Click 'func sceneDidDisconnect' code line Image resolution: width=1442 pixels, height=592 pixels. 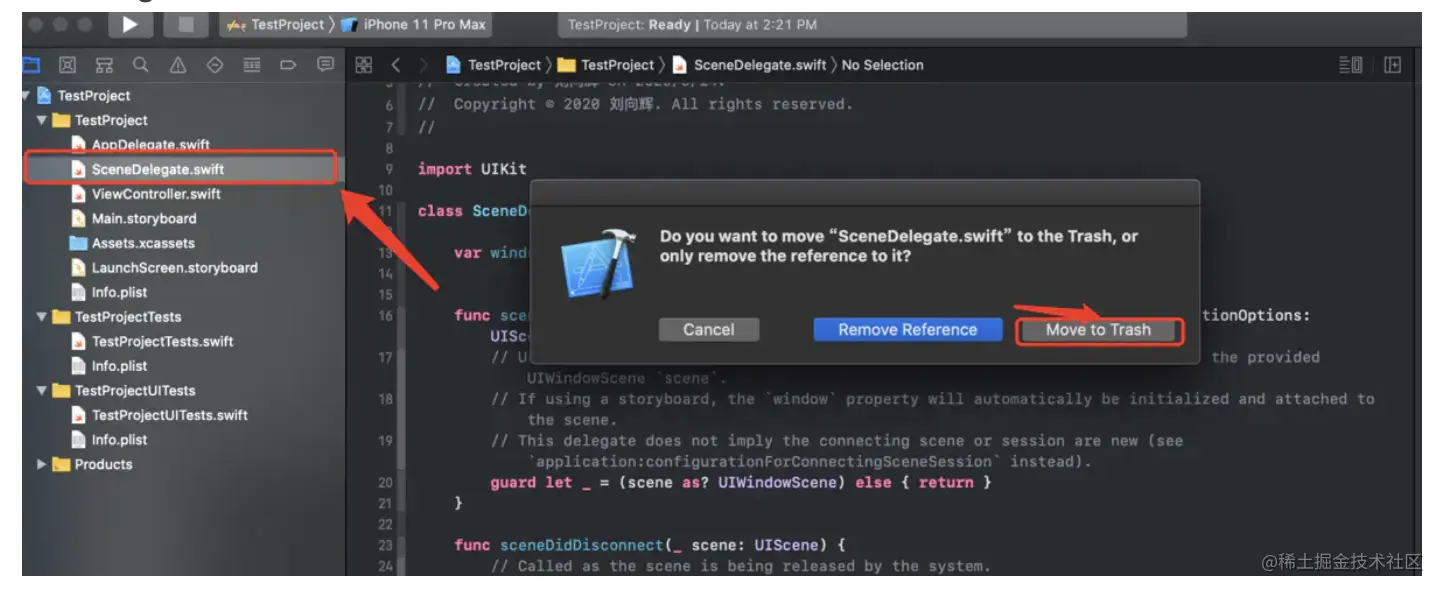650,545
